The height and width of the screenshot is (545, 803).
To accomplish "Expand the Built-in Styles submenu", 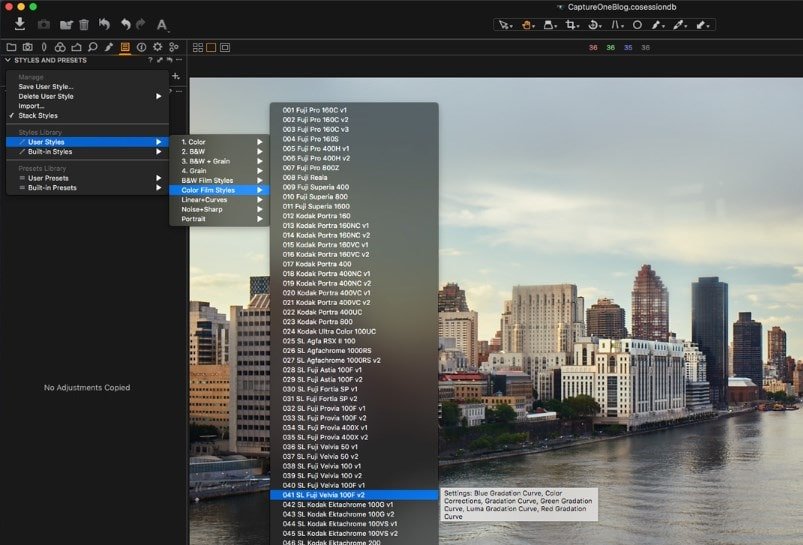I will 50,152.
